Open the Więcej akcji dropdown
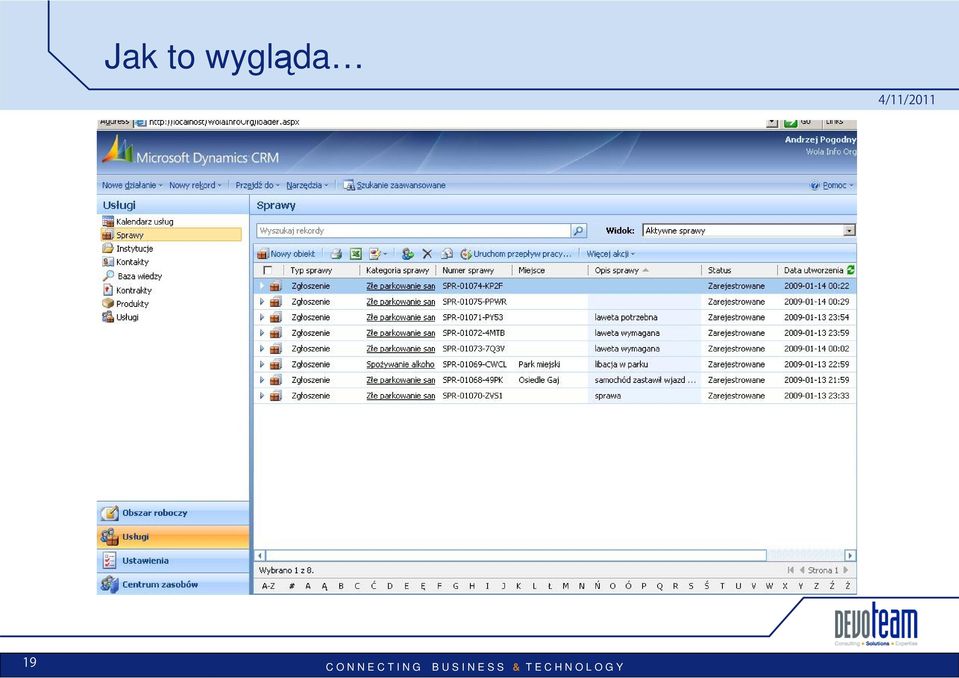 click(610, 254)
